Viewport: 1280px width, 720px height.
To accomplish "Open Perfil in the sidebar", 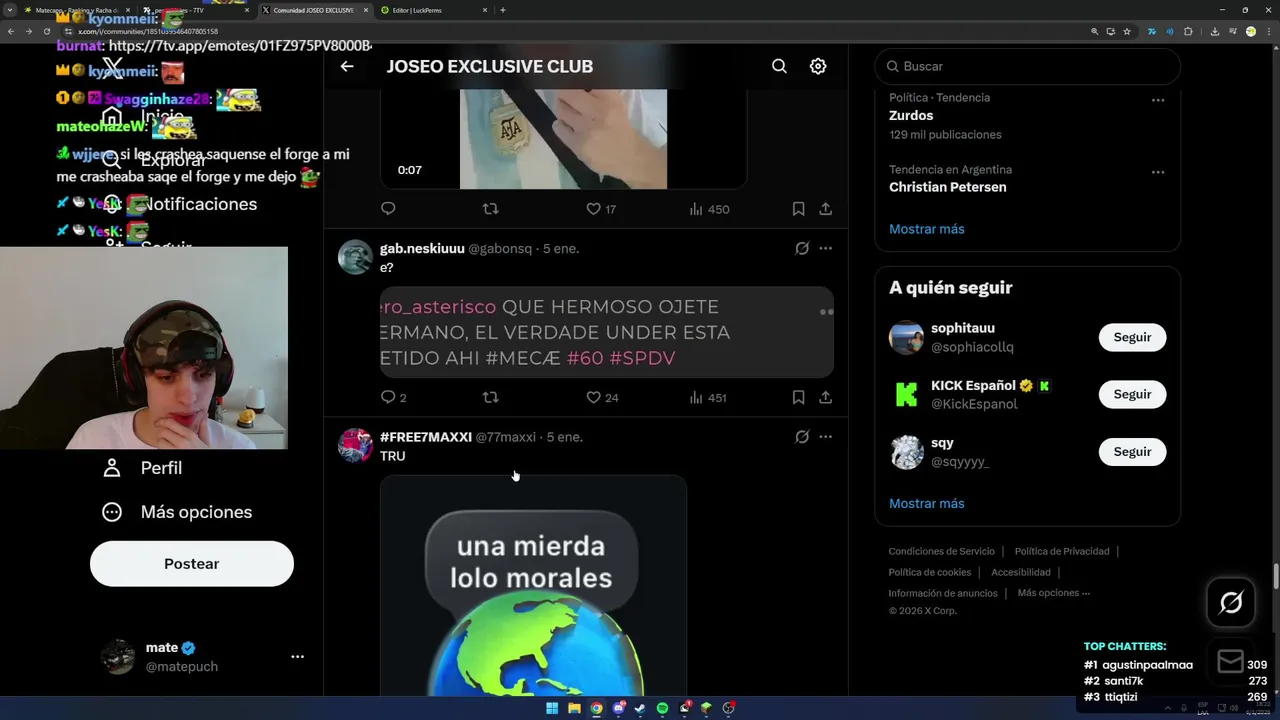I will coord(143,468).
